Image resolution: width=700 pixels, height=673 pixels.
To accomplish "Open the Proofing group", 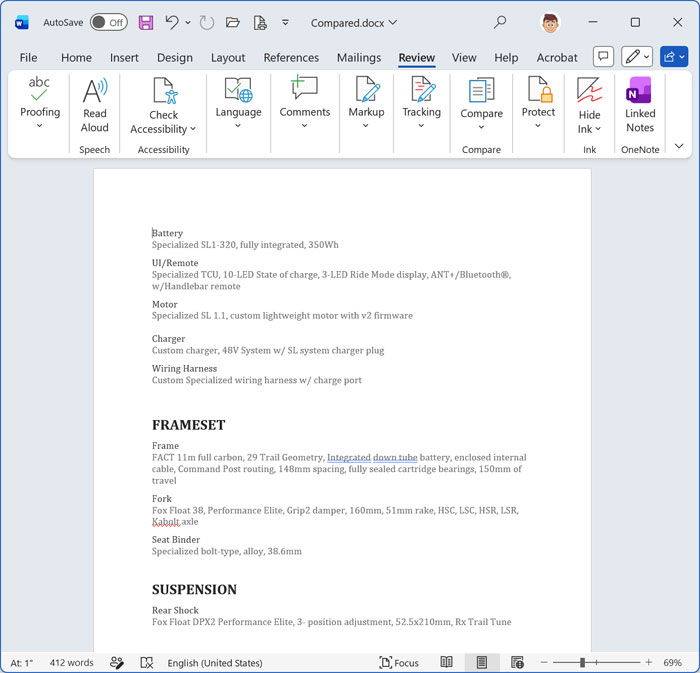I will tap(40, 104).
